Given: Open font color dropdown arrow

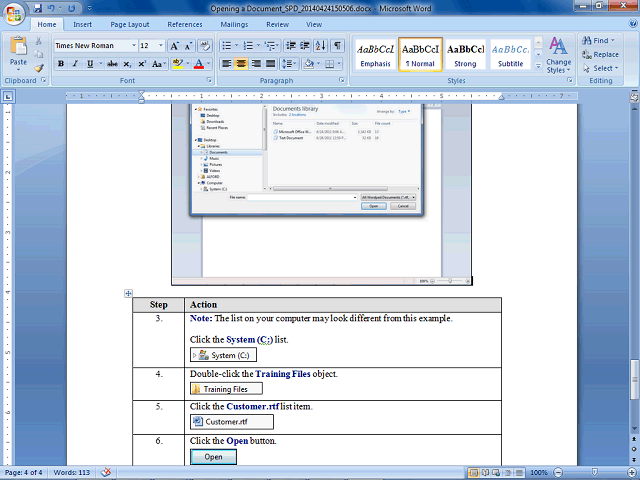Looking at the screenshot, I should pyautogui.click(x=209, y=64).
